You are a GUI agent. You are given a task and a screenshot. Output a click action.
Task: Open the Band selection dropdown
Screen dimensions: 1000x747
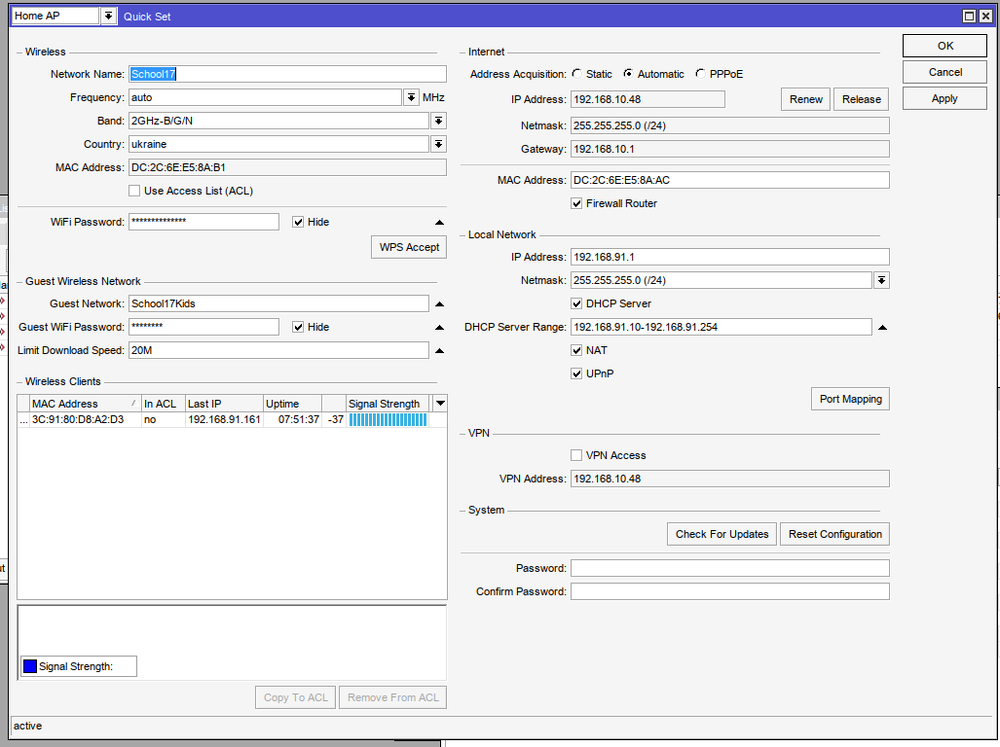point(438,121)
